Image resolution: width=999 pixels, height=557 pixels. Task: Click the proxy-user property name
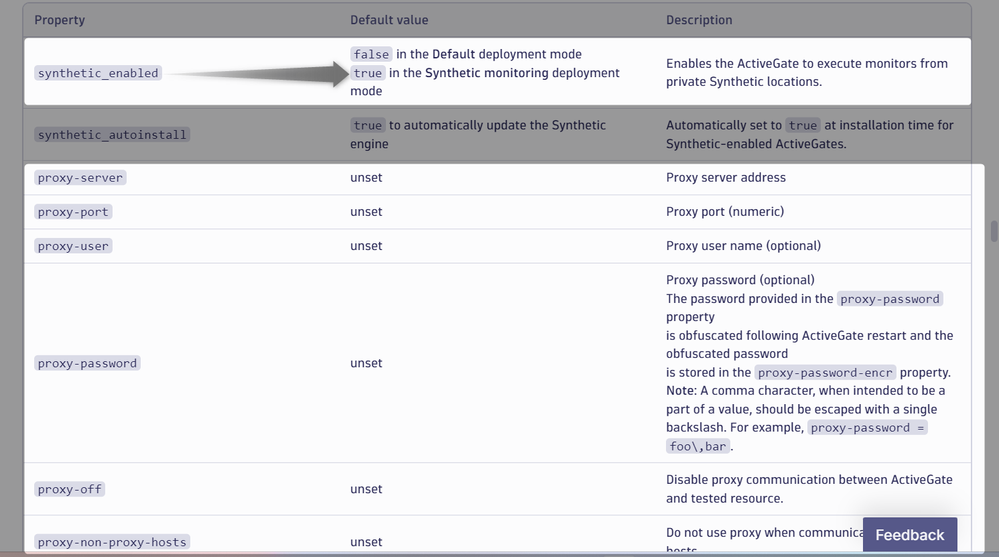pos(73,246)
